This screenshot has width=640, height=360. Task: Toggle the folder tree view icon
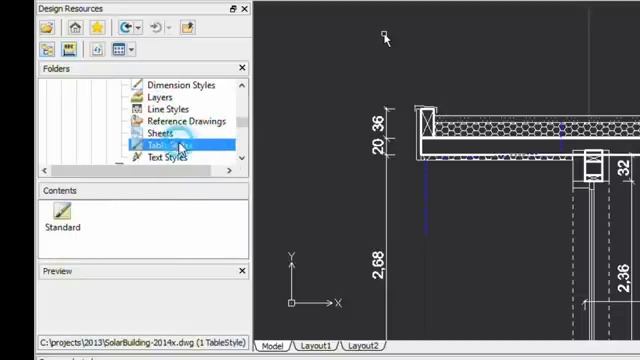point(47,49)
